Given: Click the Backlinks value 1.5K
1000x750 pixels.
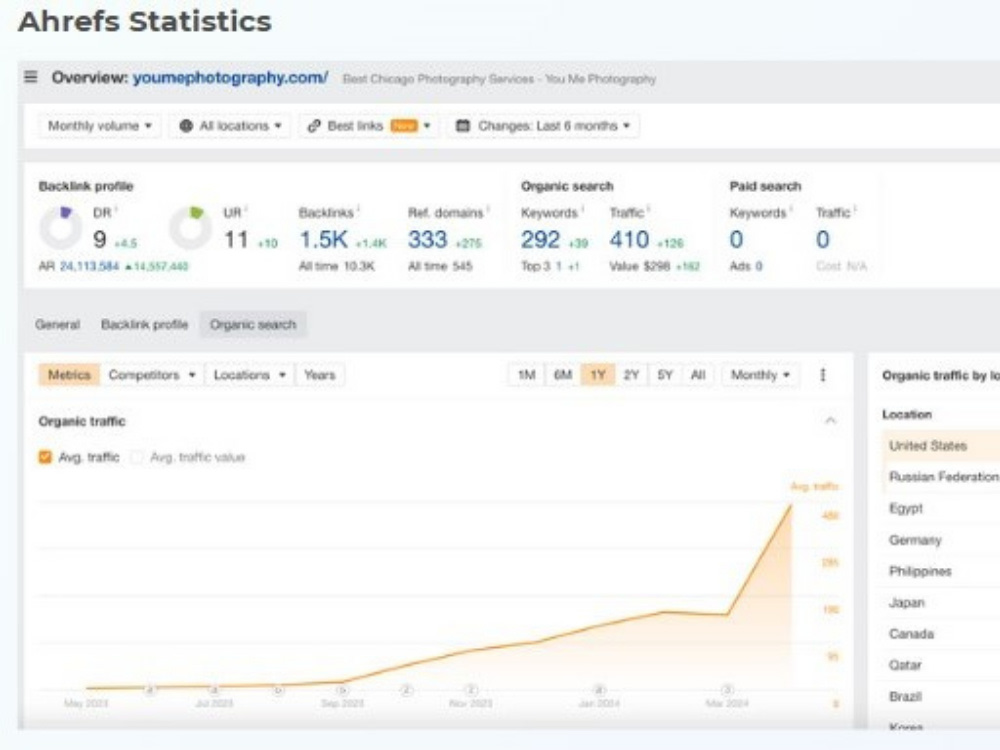Looking at the screenshot, I should point(323,240).
